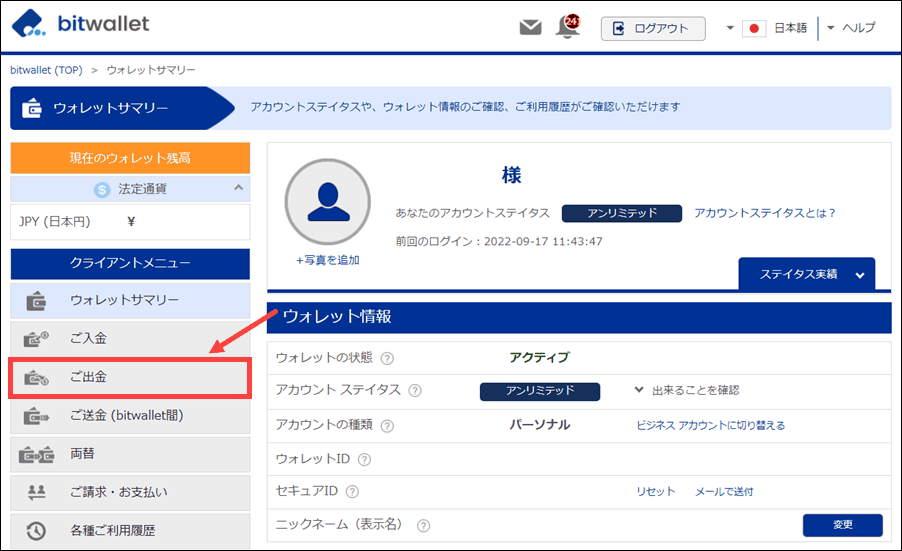Click the 変更 nickname button
Viewport: 902px width, 551px height.
tap(842, 525)
